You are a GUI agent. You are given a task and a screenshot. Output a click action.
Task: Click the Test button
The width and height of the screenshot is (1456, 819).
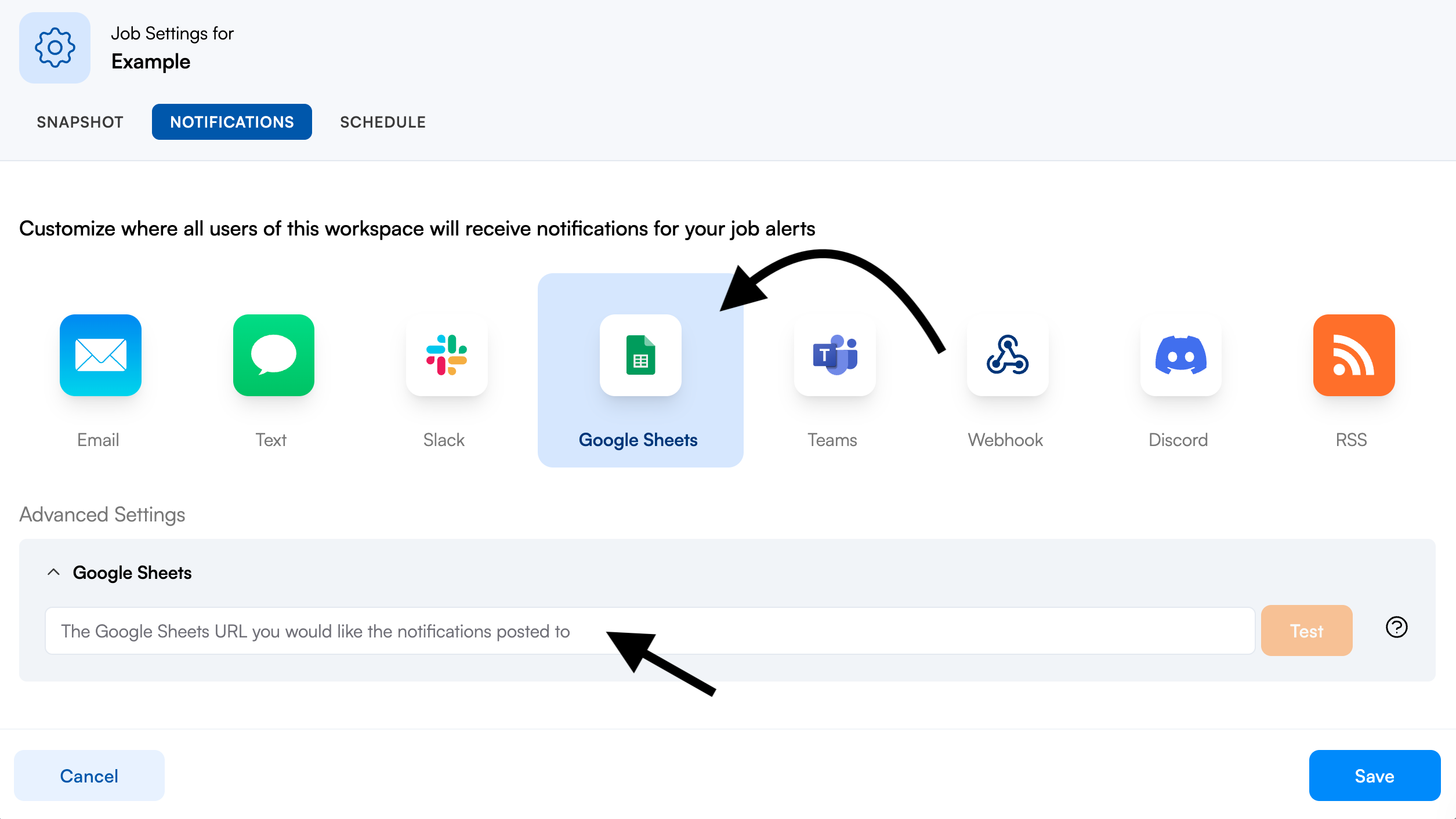(x=1306, y=630)
